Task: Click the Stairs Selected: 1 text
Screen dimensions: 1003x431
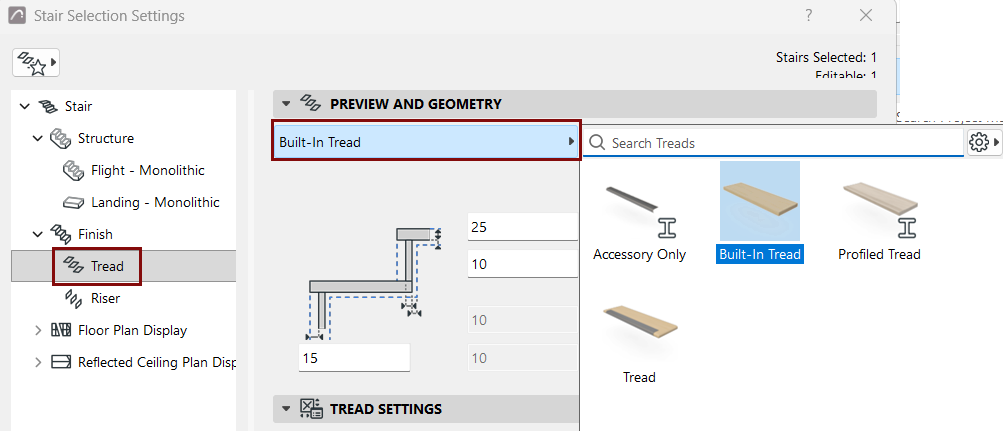Action: pos(826,58)
